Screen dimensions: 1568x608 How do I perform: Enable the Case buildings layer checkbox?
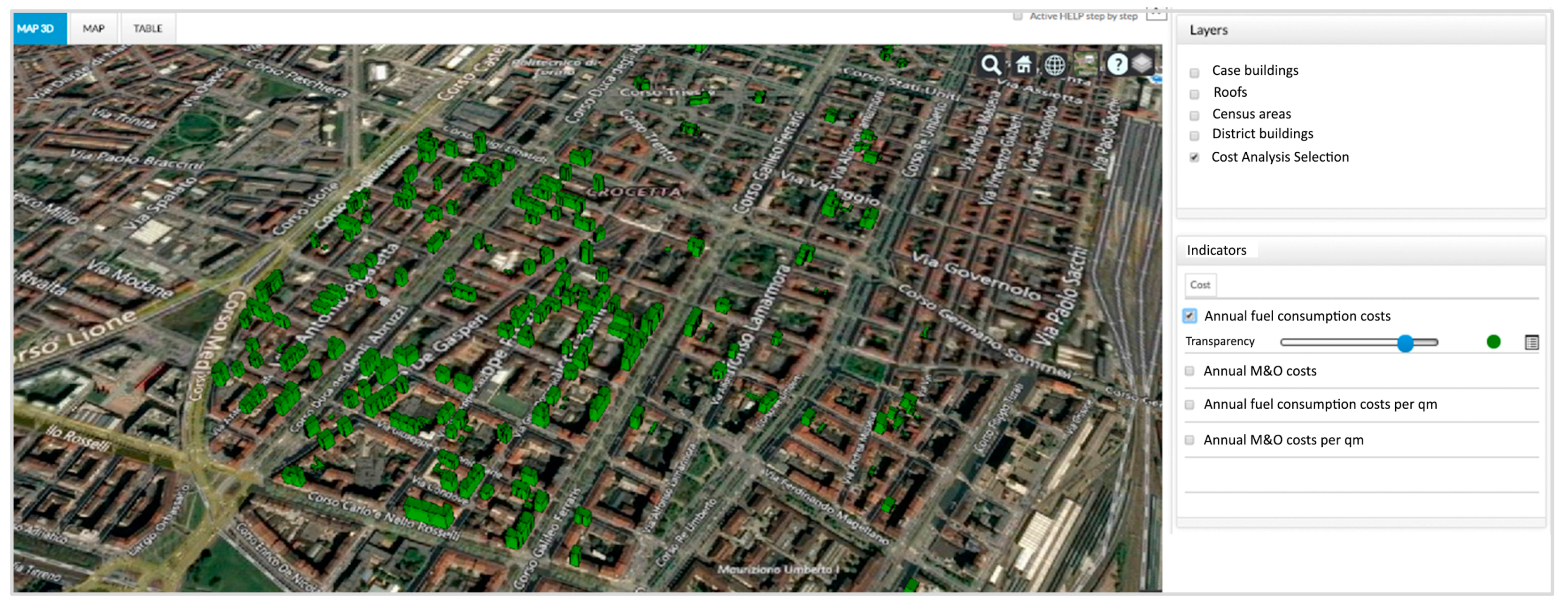click(1195, 72)
